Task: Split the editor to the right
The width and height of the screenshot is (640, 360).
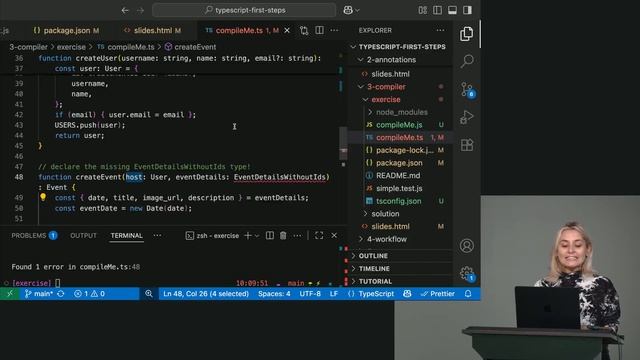Action: click(x=319, y=31)
